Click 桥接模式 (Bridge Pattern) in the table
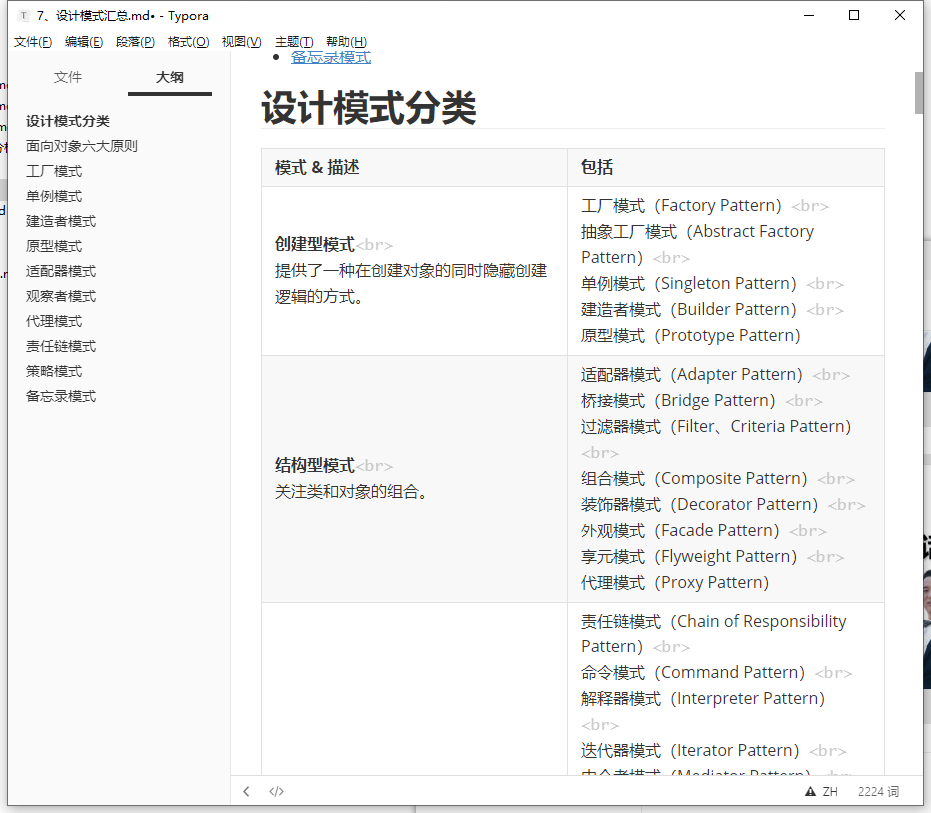The image size is (931, 813). 678,401
